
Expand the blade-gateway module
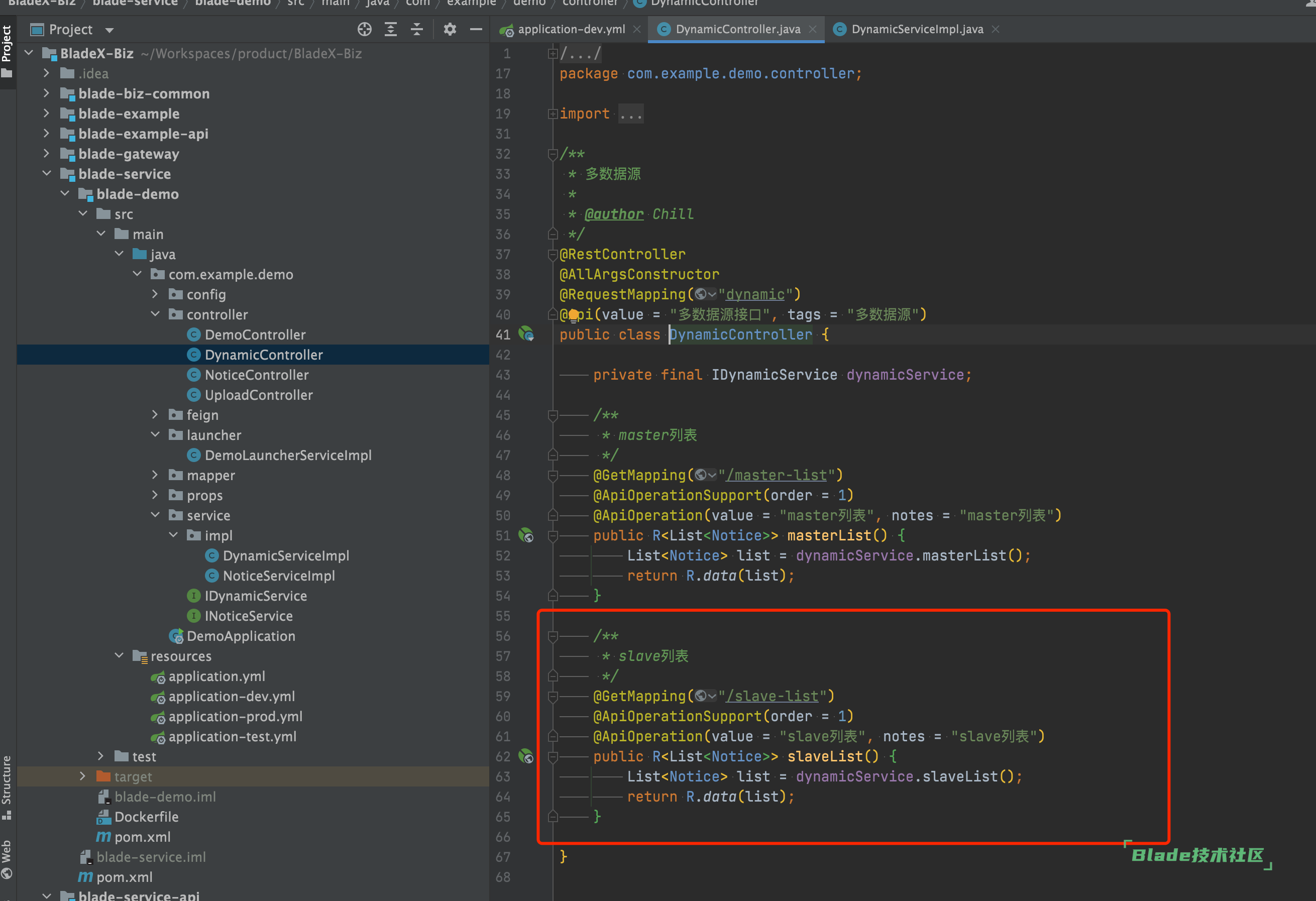[47, 154]
